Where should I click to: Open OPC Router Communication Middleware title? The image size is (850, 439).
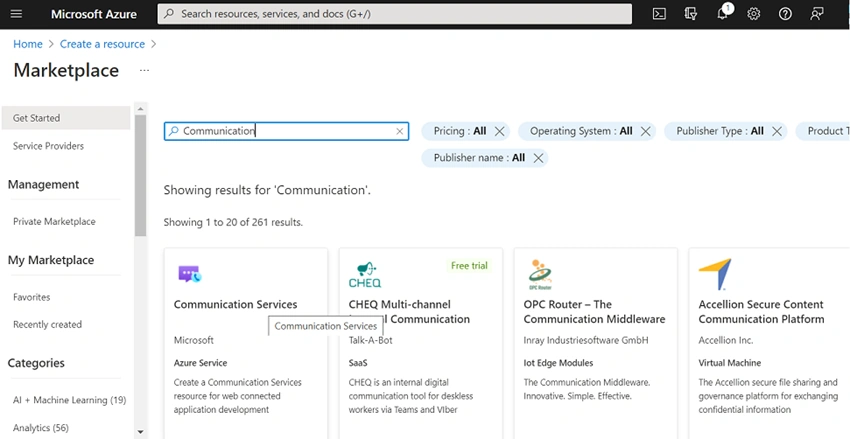click(x=594, y=312)
